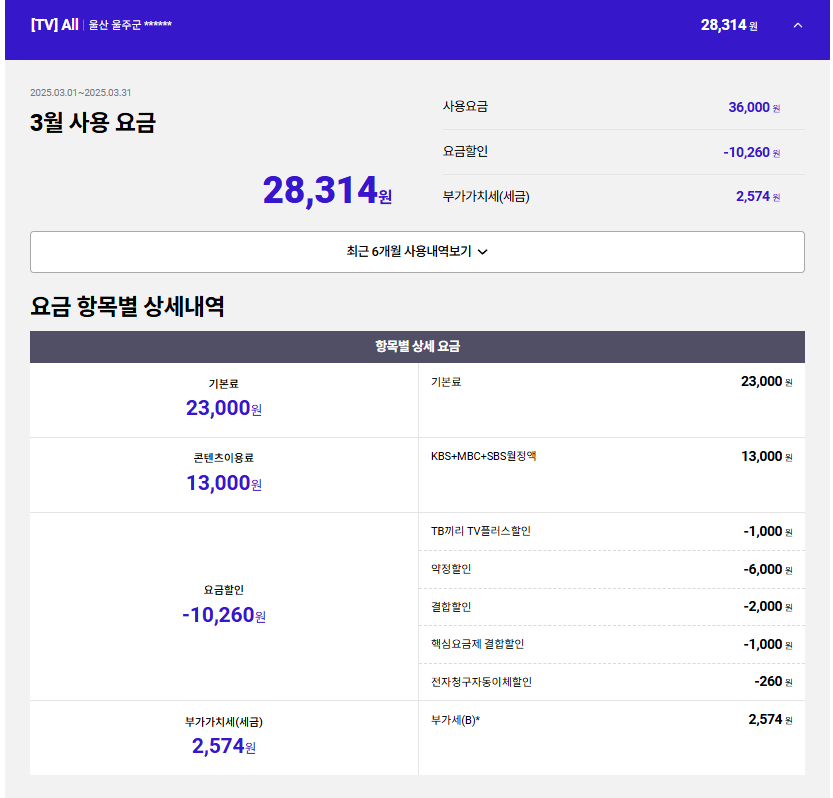
Task: Click the 3월 사용 요금 heading
Action: click(93, 123)
